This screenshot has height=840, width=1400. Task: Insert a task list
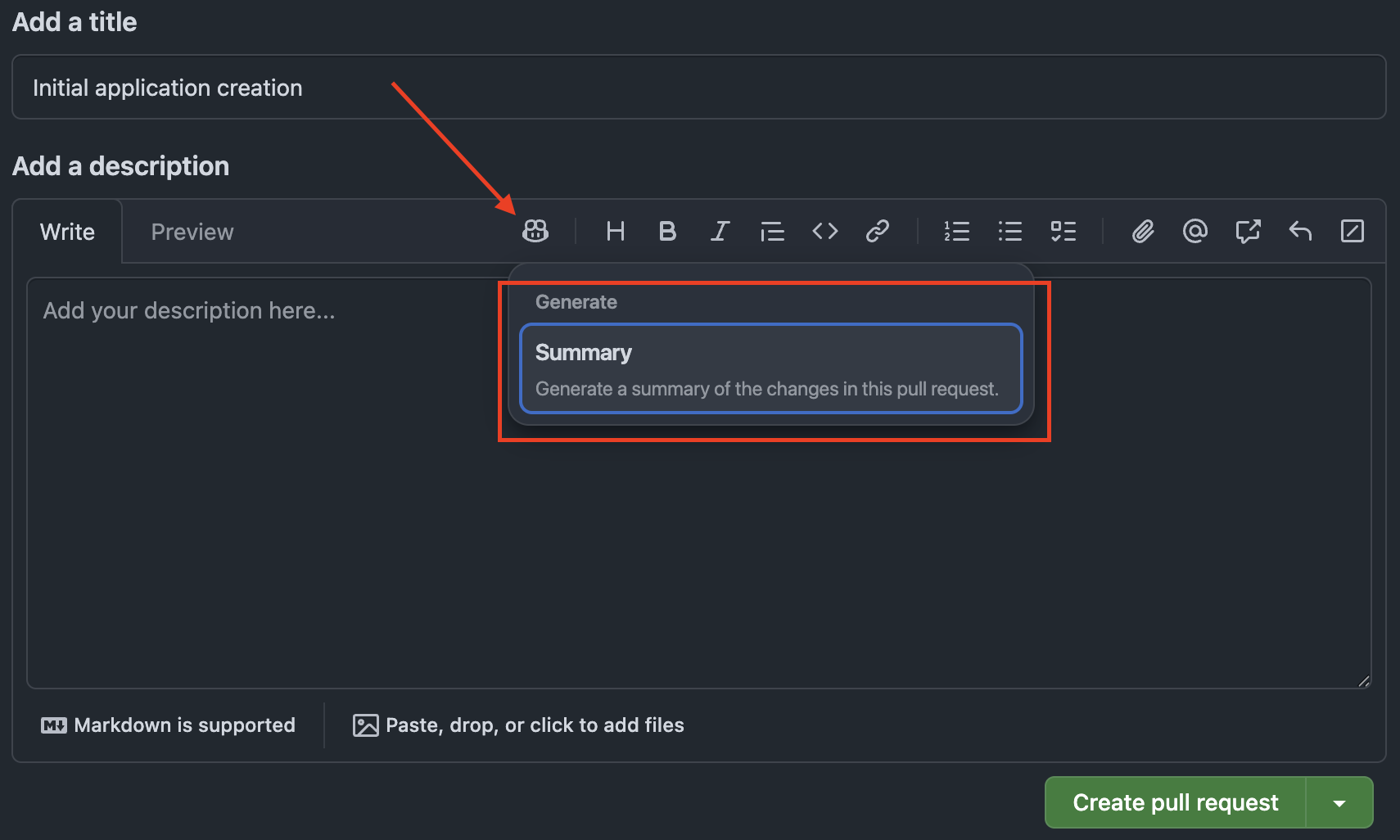click(x=1063, y=232)
